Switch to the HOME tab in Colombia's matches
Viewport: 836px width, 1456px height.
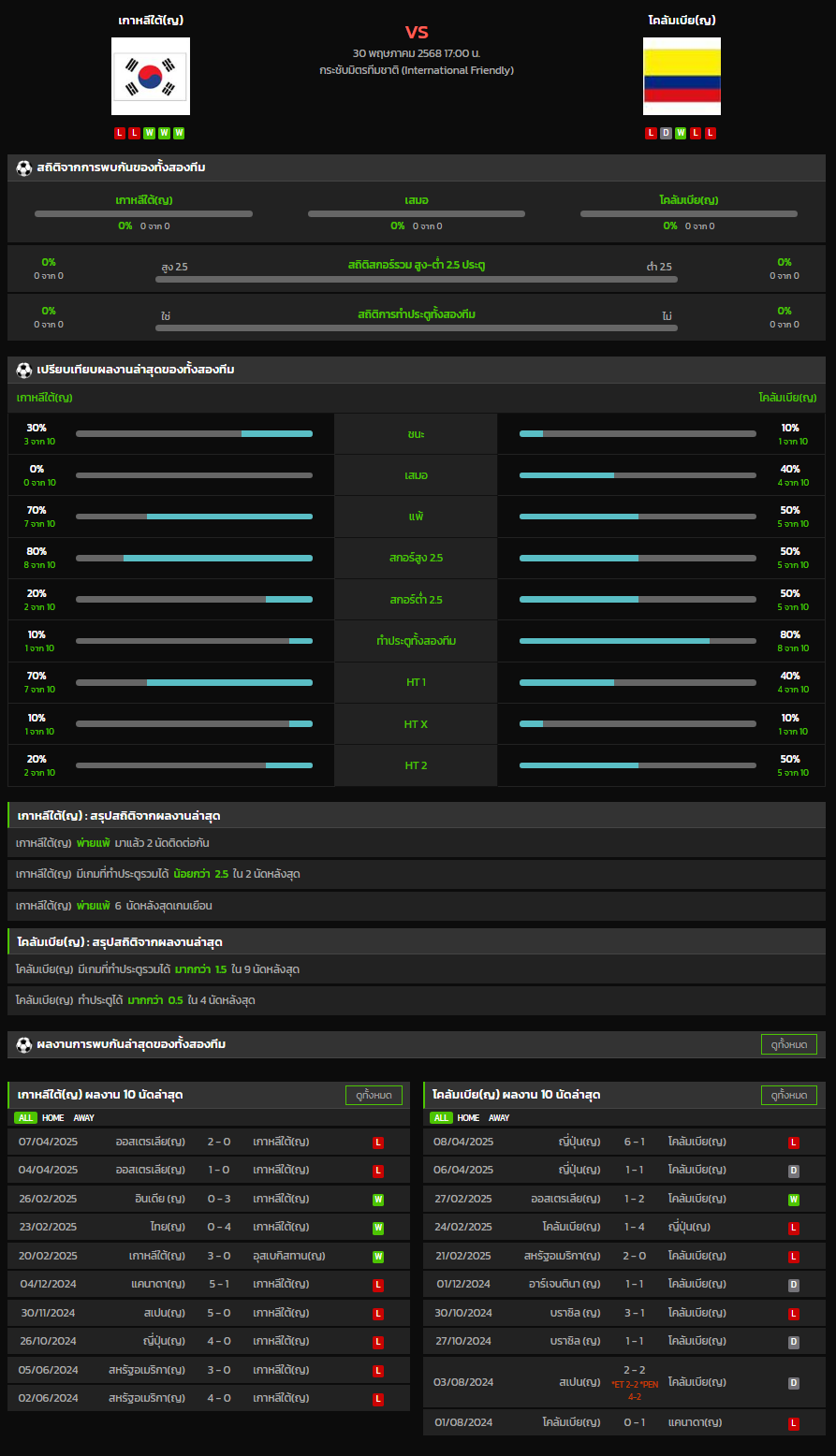469,1118
